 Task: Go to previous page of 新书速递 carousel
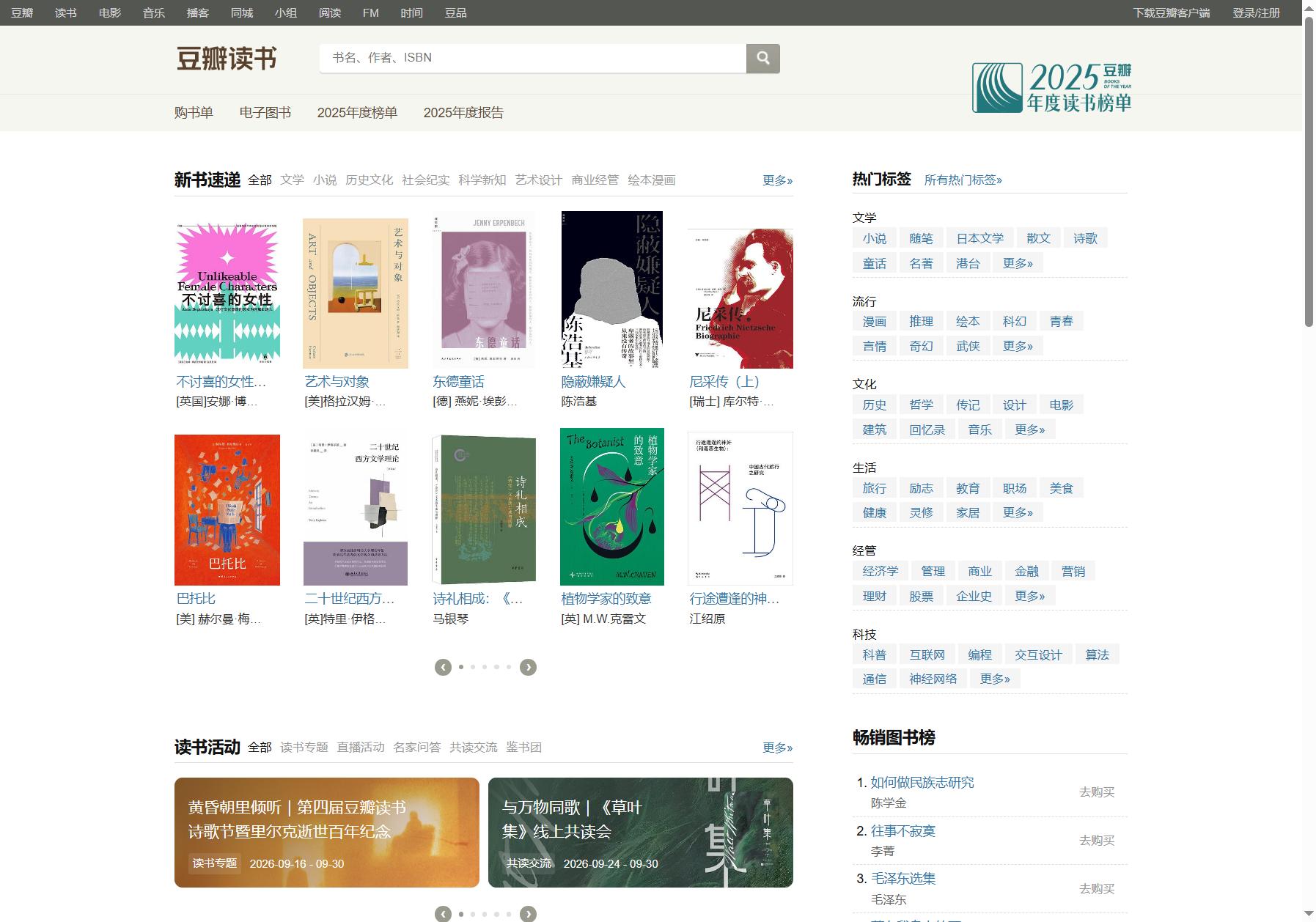(443, 667)
